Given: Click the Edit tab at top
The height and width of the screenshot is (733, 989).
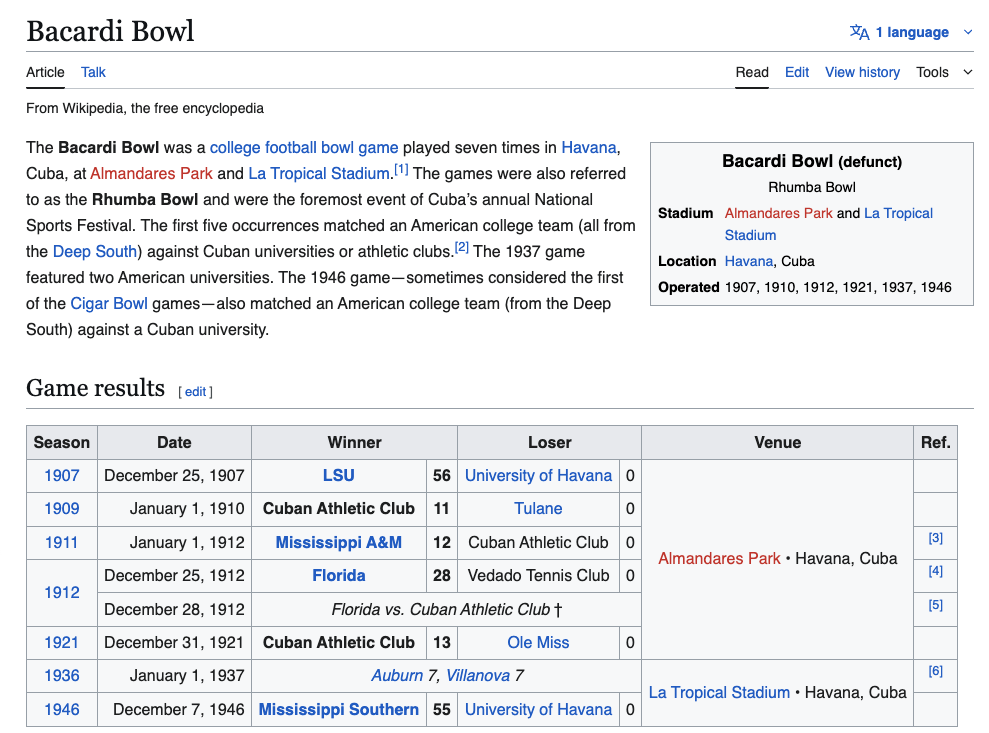Looking at the screenshot, I should point(797,72).
